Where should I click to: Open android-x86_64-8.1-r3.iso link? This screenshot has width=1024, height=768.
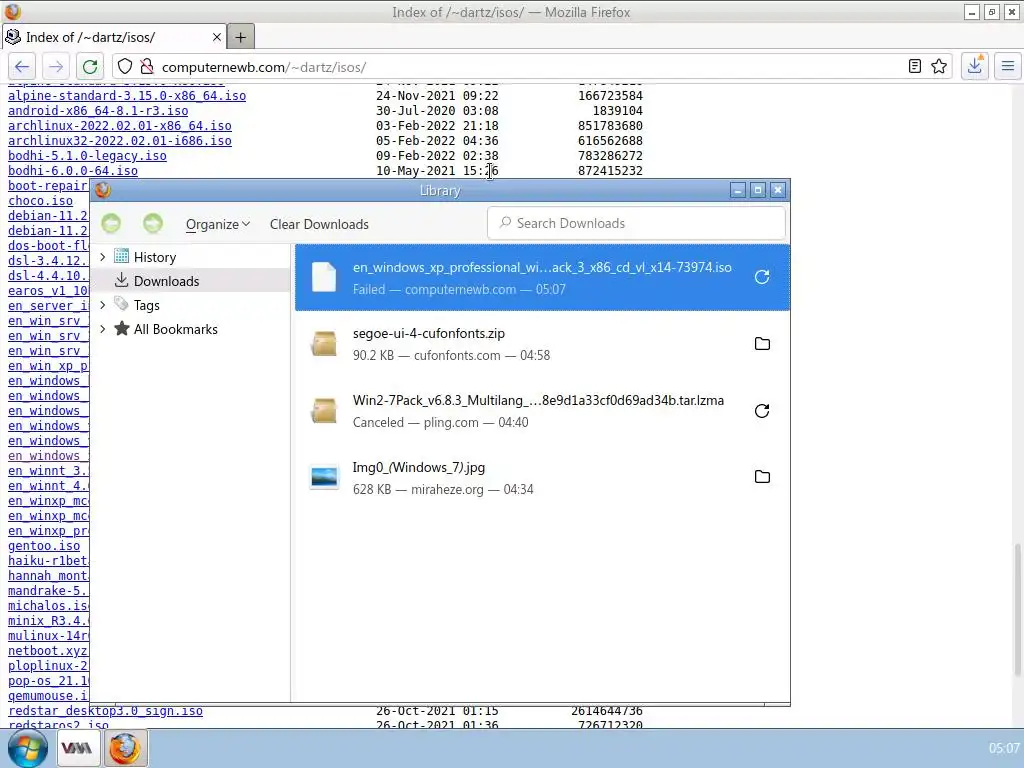point(98,111)
